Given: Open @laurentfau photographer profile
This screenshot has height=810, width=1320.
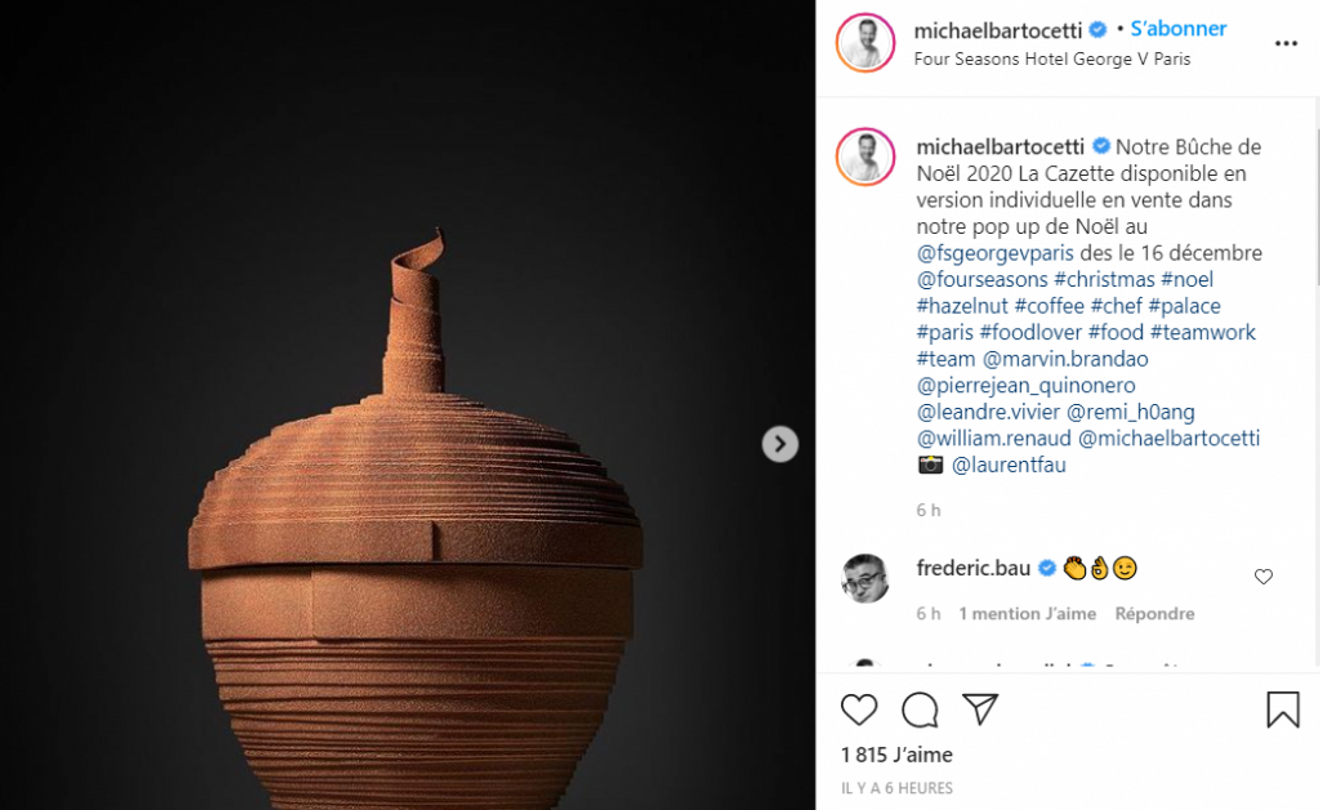Looking at the screenshot, I should click(x=1008, y=465).
